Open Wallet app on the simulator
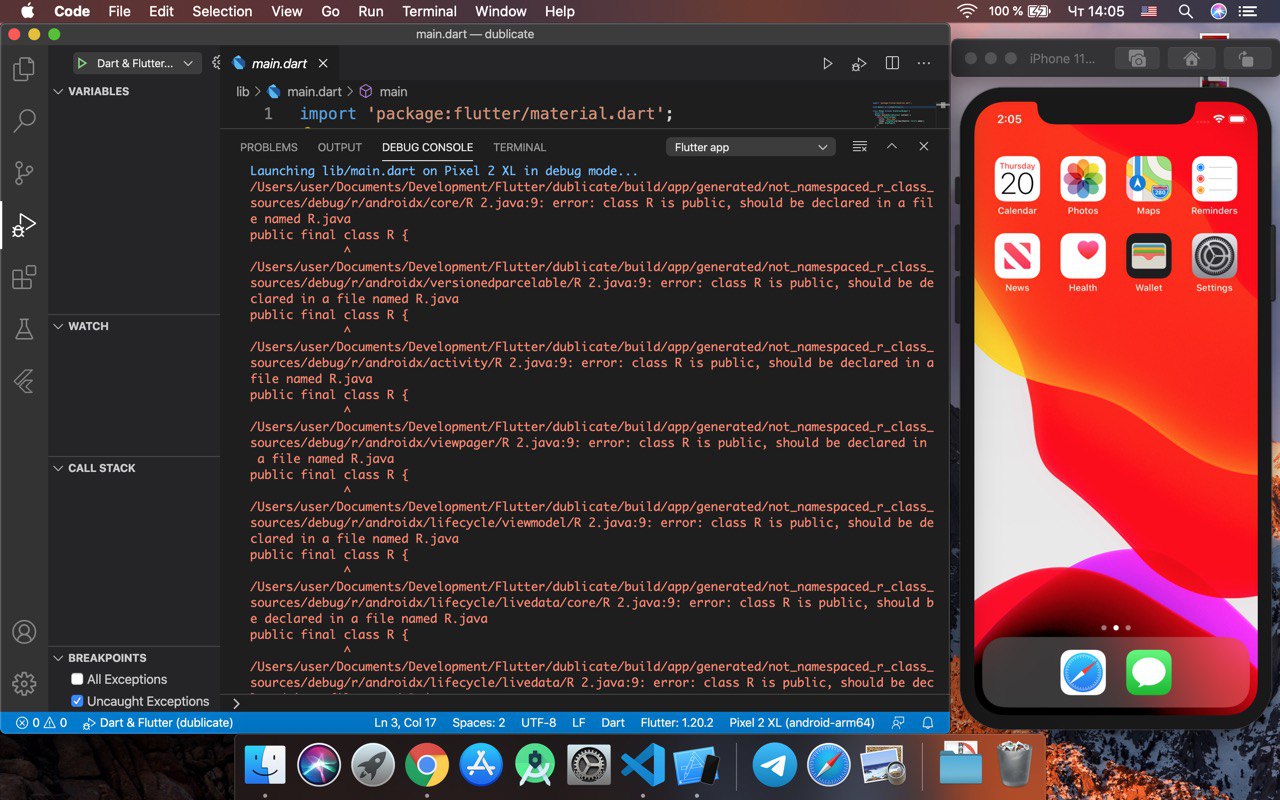The image size is (1280, 800). tap(1148, 256)
